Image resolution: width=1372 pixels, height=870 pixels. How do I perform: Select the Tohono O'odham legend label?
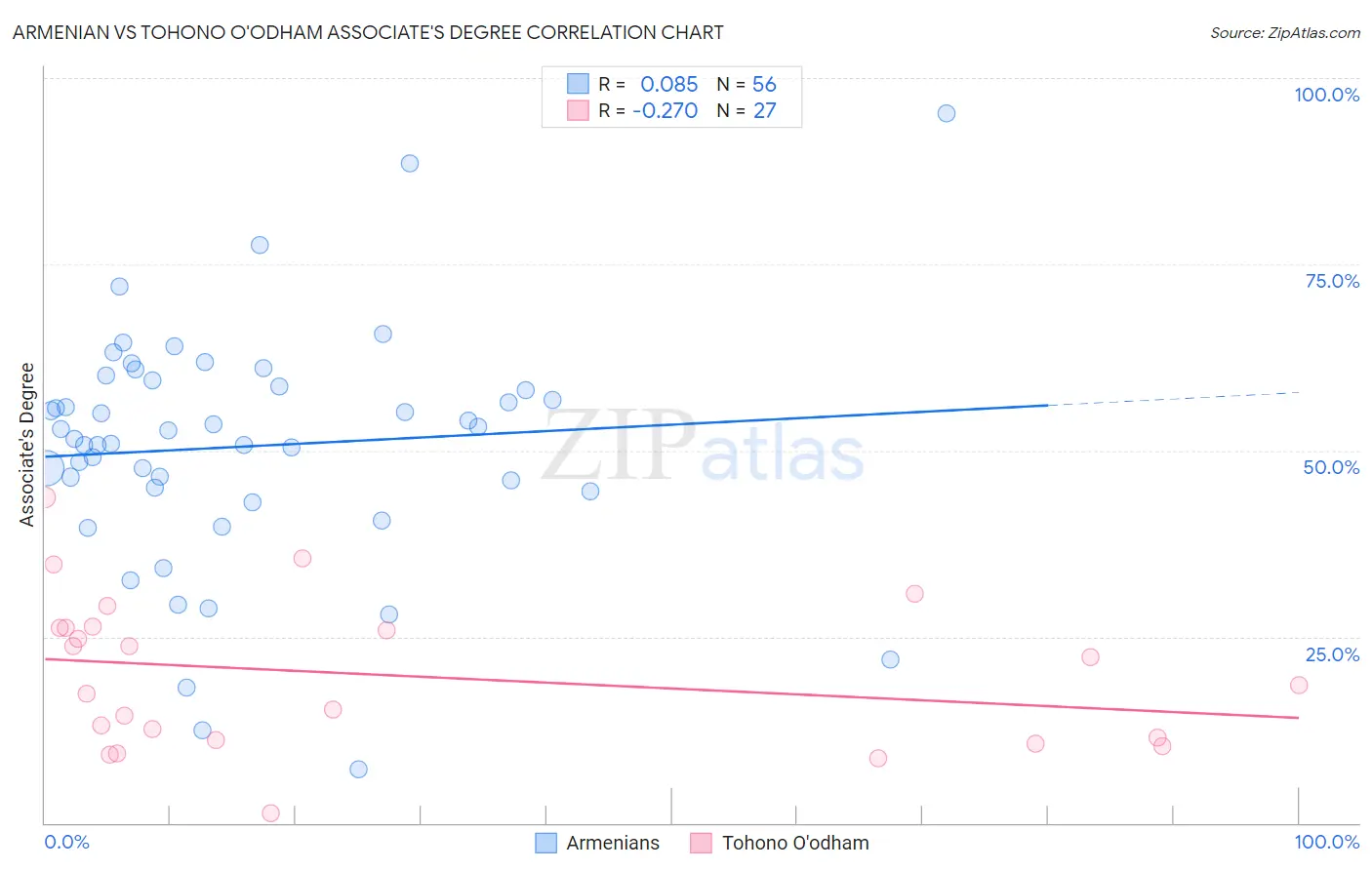[795, 843]
